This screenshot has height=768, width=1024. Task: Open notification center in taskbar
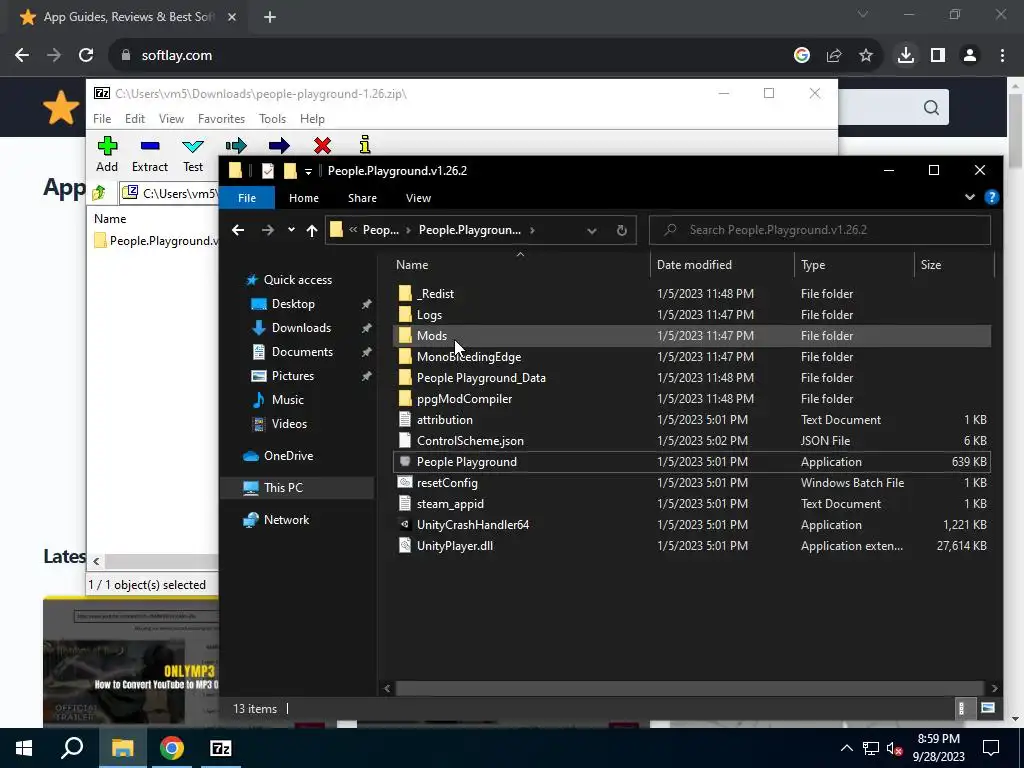991,748
